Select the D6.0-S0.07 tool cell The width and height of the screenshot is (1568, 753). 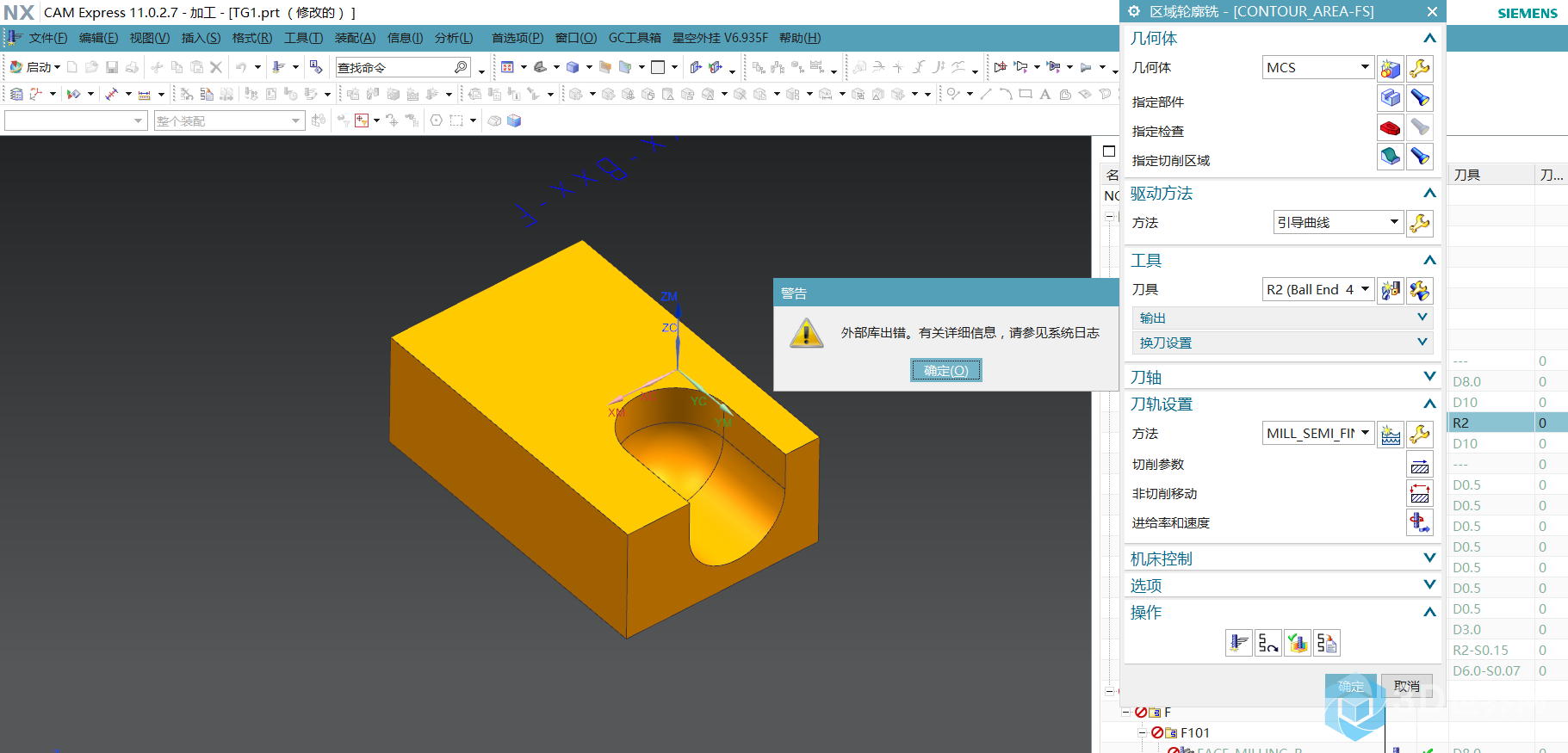point(1491,670)
